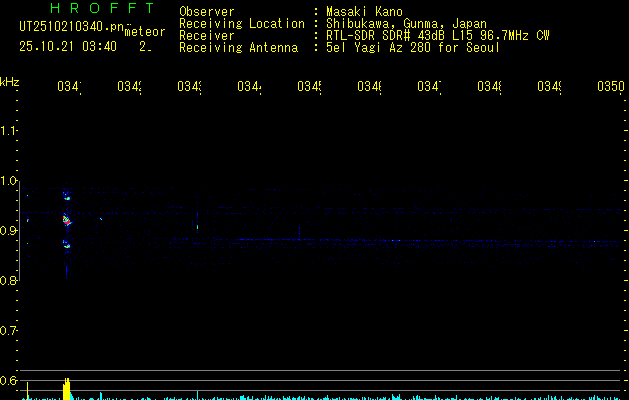Click the bright red meteor echo center
629x400 pixels.
point(67,220)
